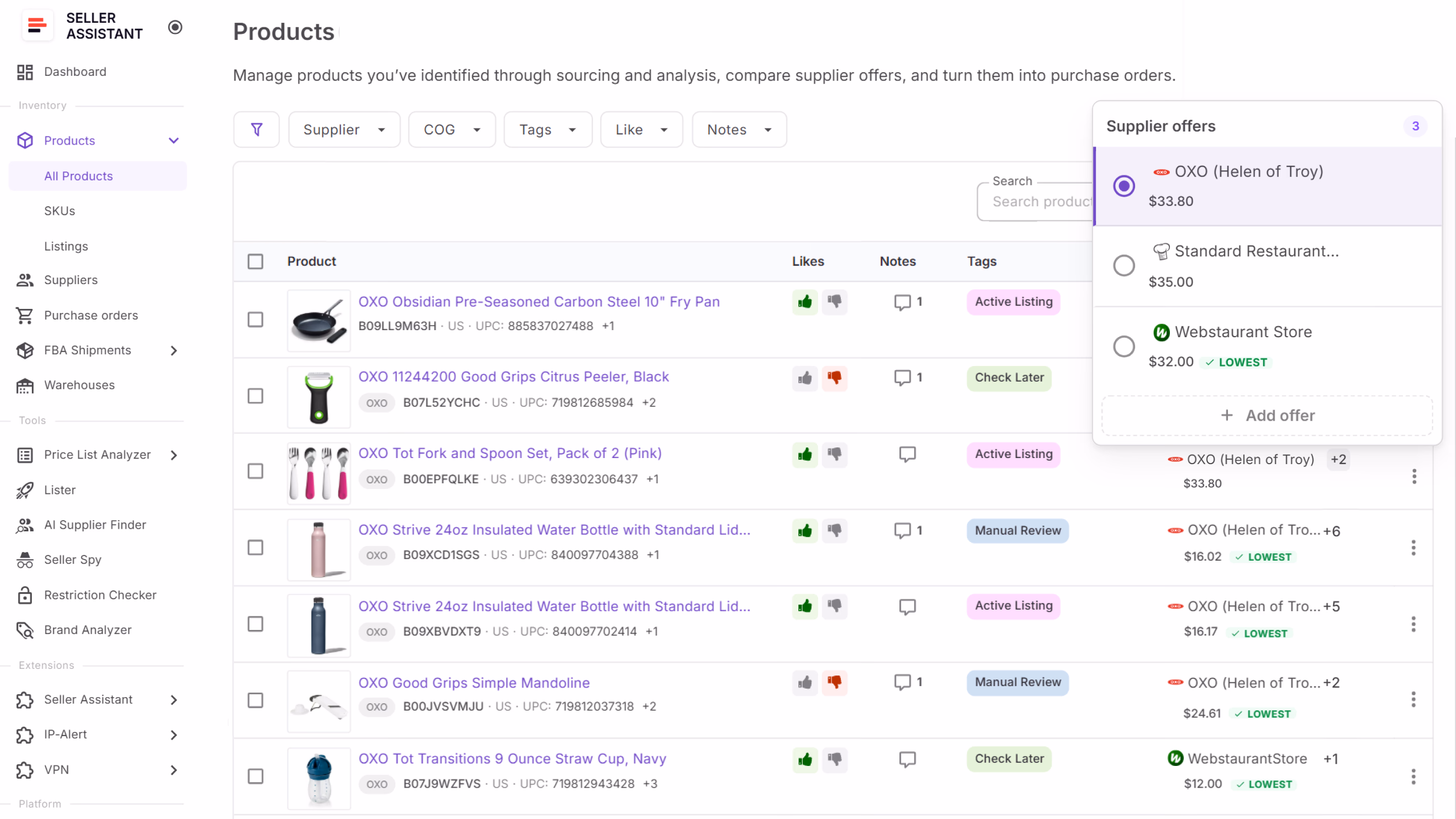Viewport: 1456px width, 819px height.
Task: Like the OXO Tot Fork and Spoon Set
Action: click(805, 454)
